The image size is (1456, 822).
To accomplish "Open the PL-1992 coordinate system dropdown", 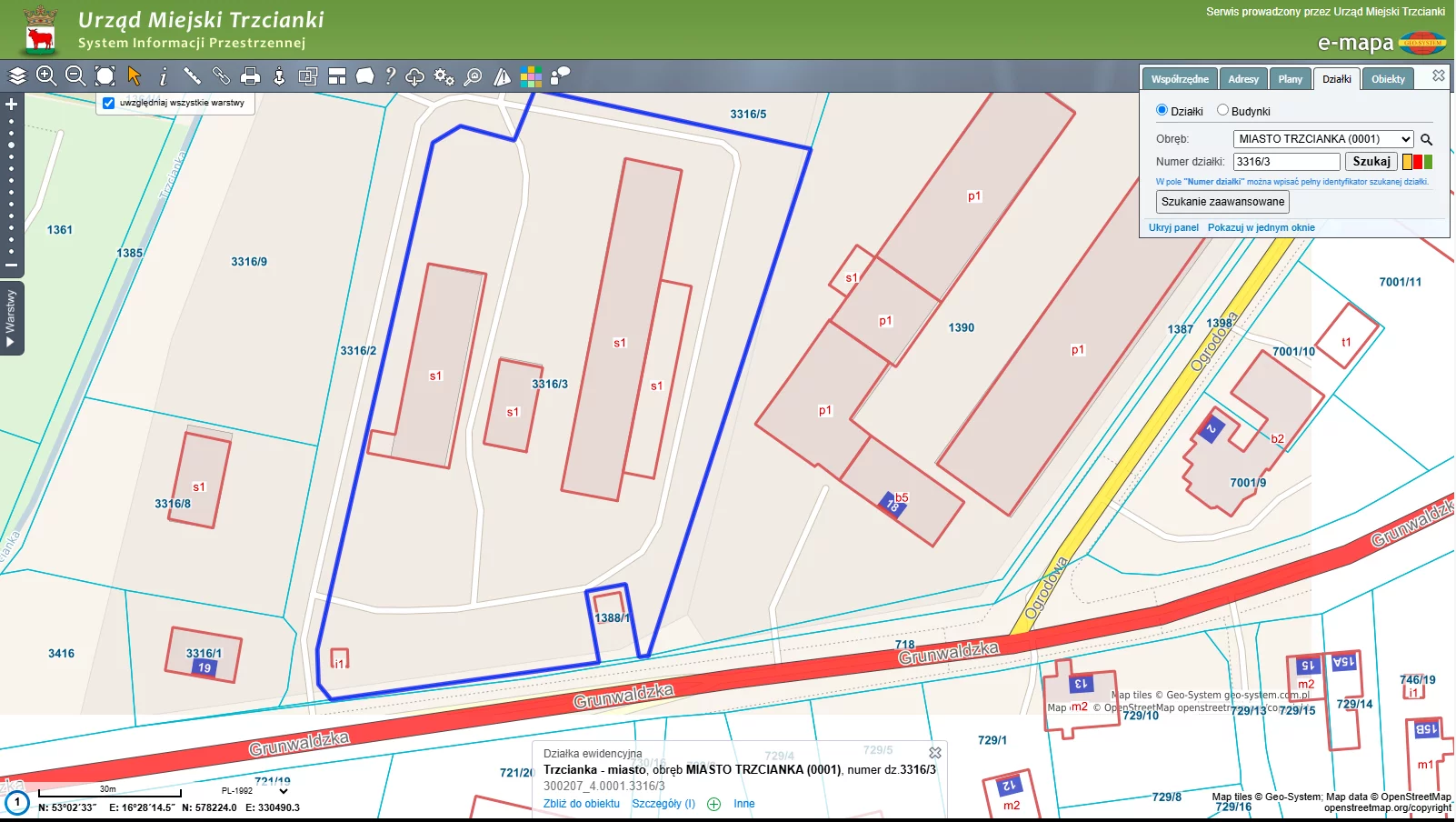I will click(283, 791).
